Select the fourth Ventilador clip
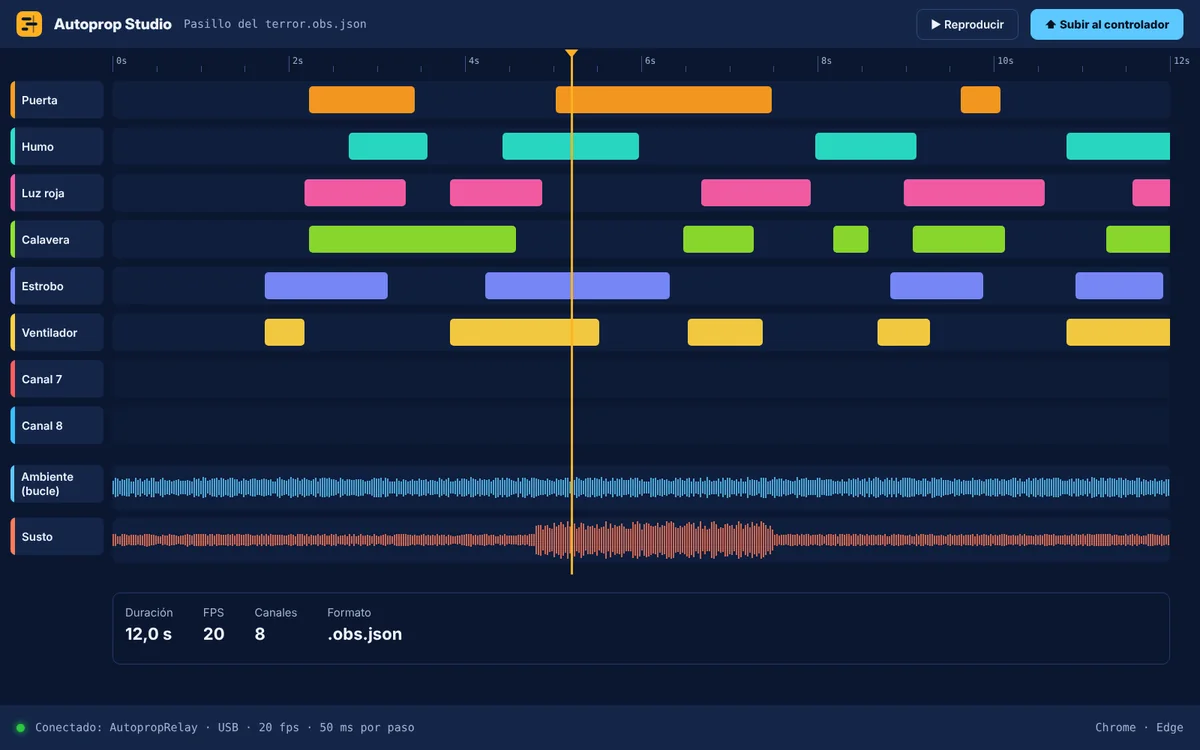Viewport: 1200px width, 750px height. pyautogui.click(x=904, y=332)
